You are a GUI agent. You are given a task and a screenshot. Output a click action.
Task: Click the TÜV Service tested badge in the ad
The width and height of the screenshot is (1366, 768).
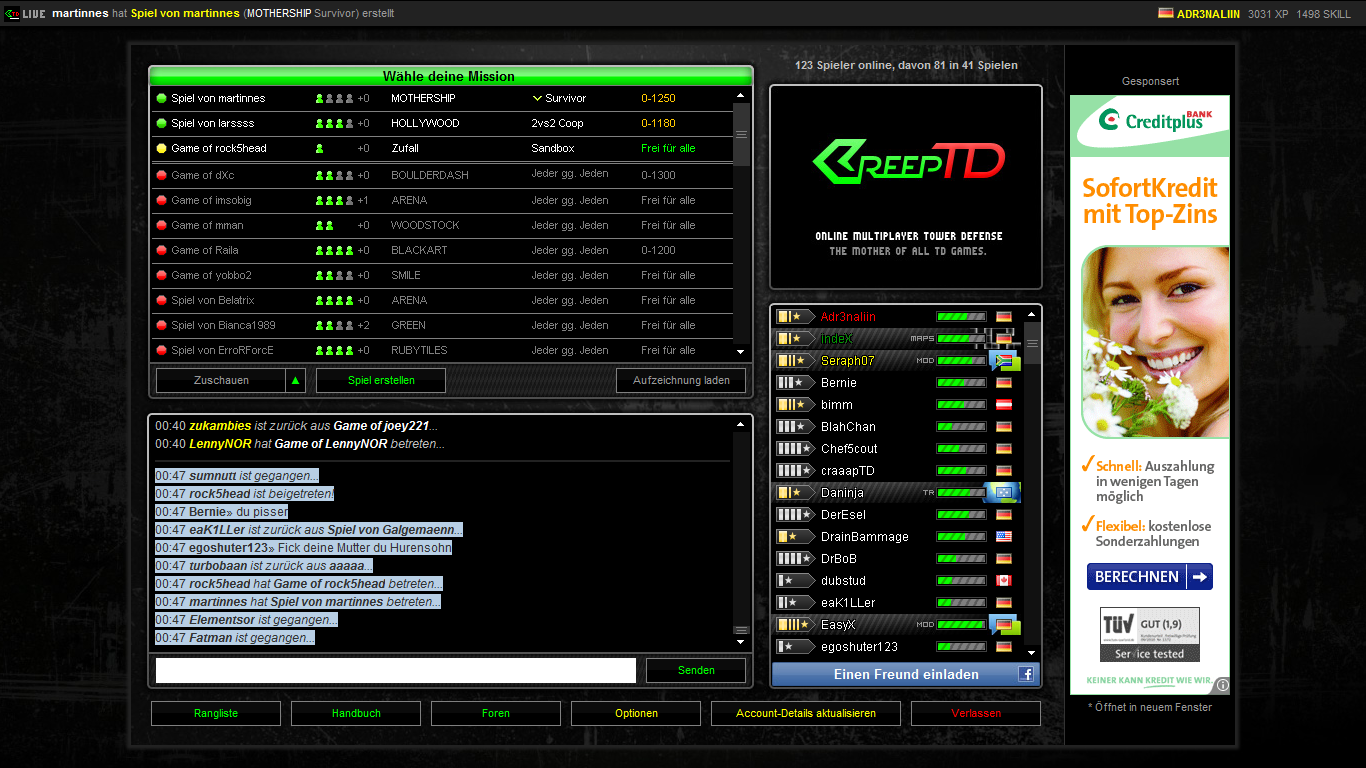click(x=1149, y=634)
